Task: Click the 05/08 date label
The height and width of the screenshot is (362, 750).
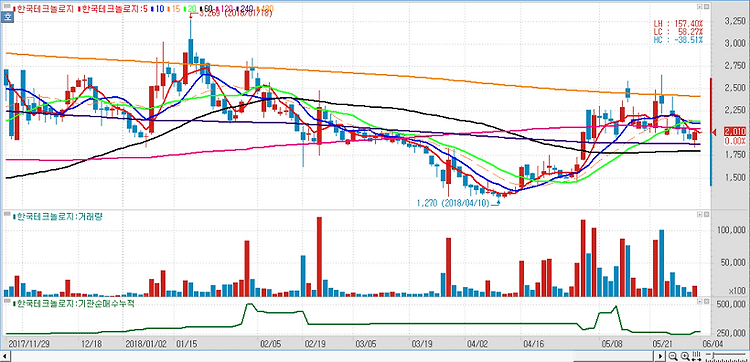Action: (611, 343)
